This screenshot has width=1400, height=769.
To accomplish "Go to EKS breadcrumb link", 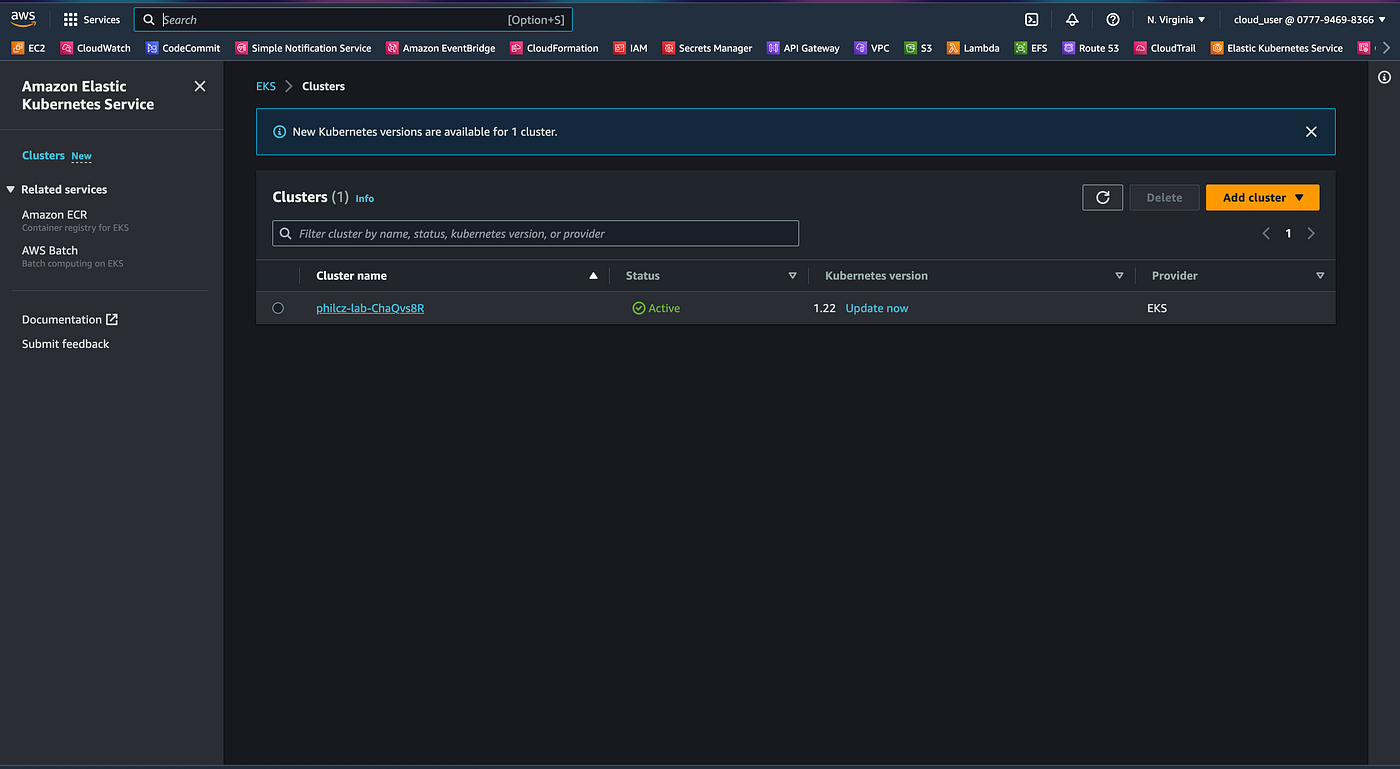I will [266, 86].
